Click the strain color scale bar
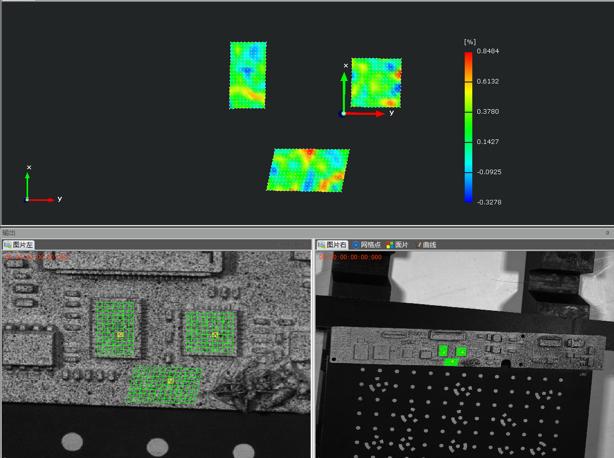614x458 pixels. [x=468, y=126]
